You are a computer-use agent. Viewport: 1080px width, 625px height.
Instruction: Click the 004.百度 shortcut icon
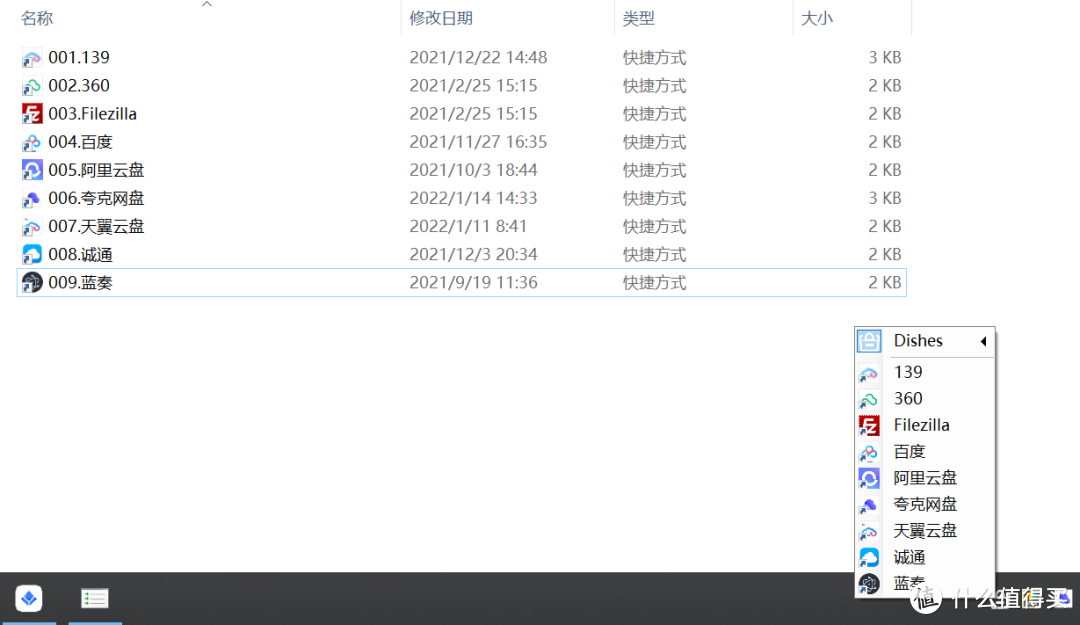click(32, 142)
